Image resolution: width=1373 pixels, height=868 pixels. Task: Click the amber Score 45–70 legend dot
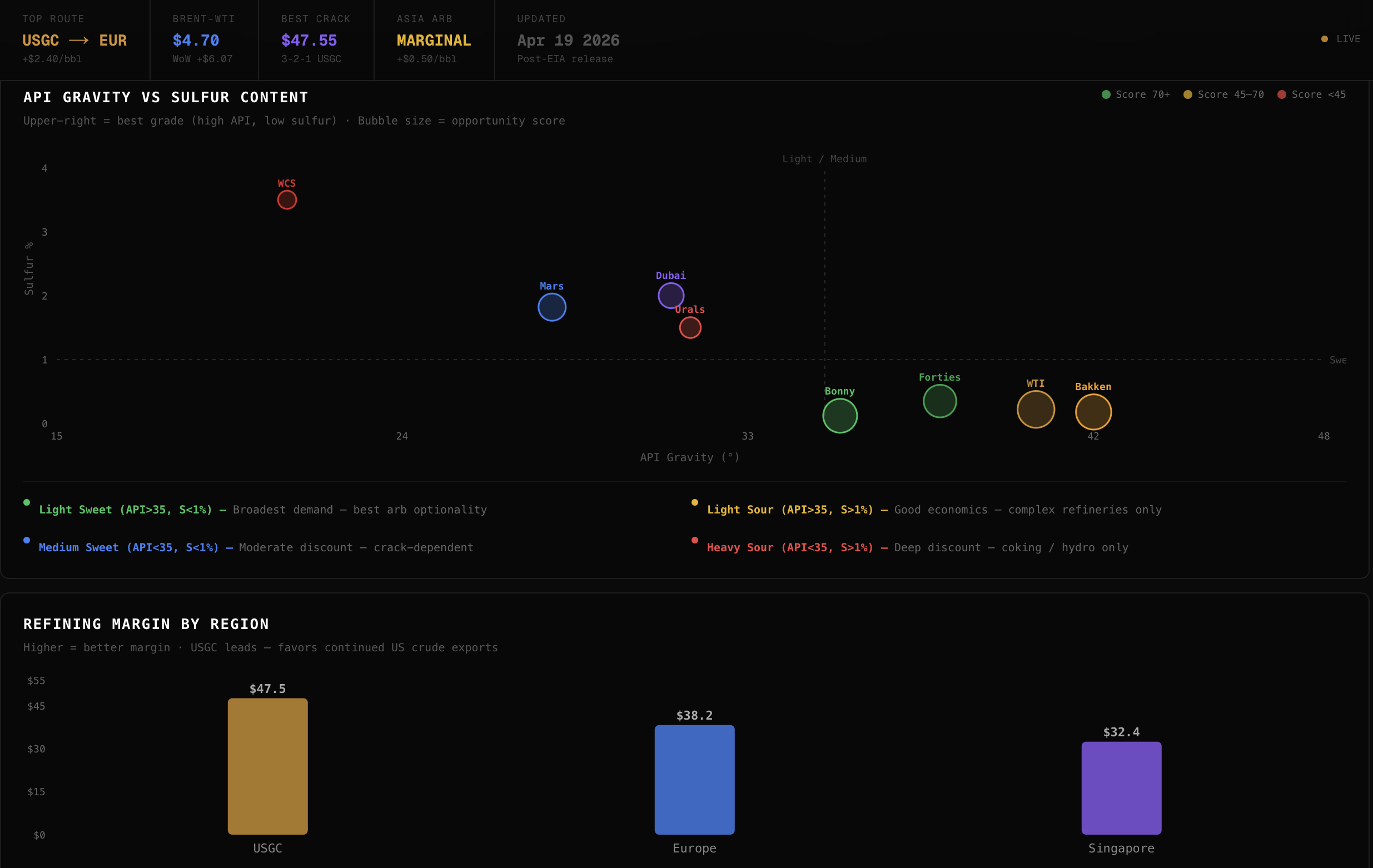click(1188, 94)
